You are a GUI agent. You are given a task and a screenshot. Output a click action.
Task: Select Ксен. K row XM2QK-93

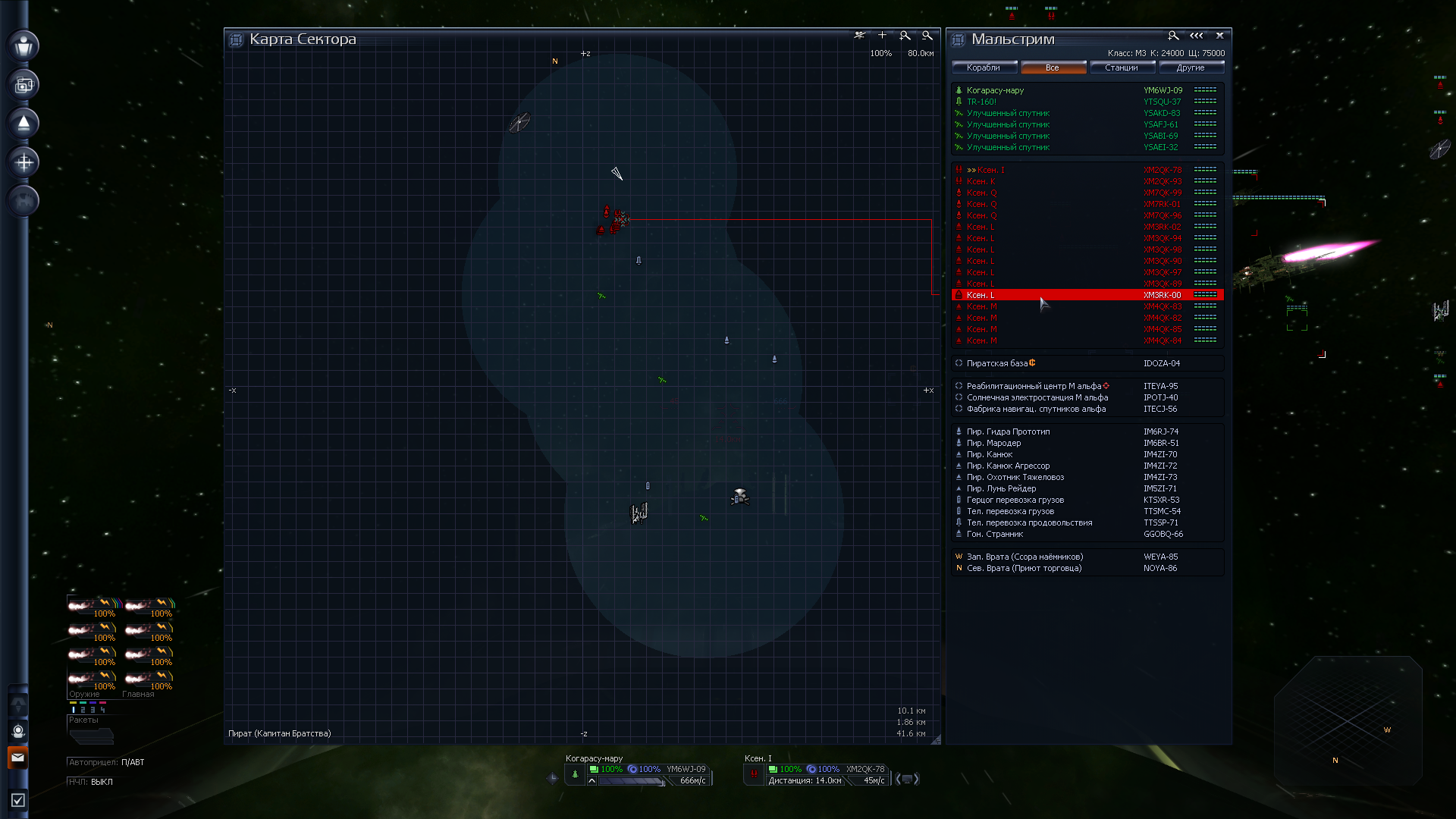click(x=1087, y=181)
